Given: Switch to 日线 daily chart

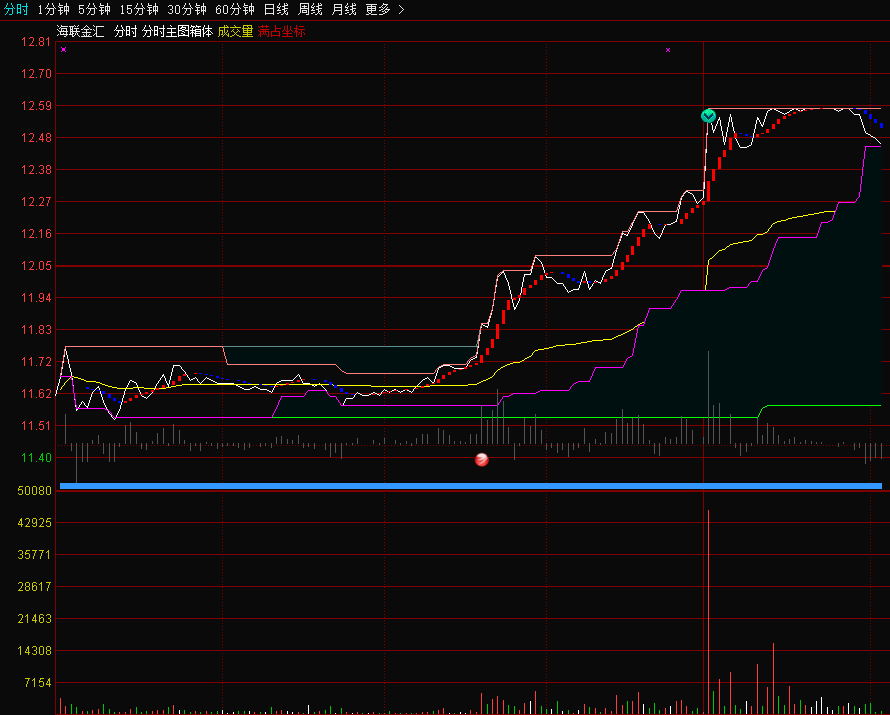Looking at the screenshot, I should point(276,10).
